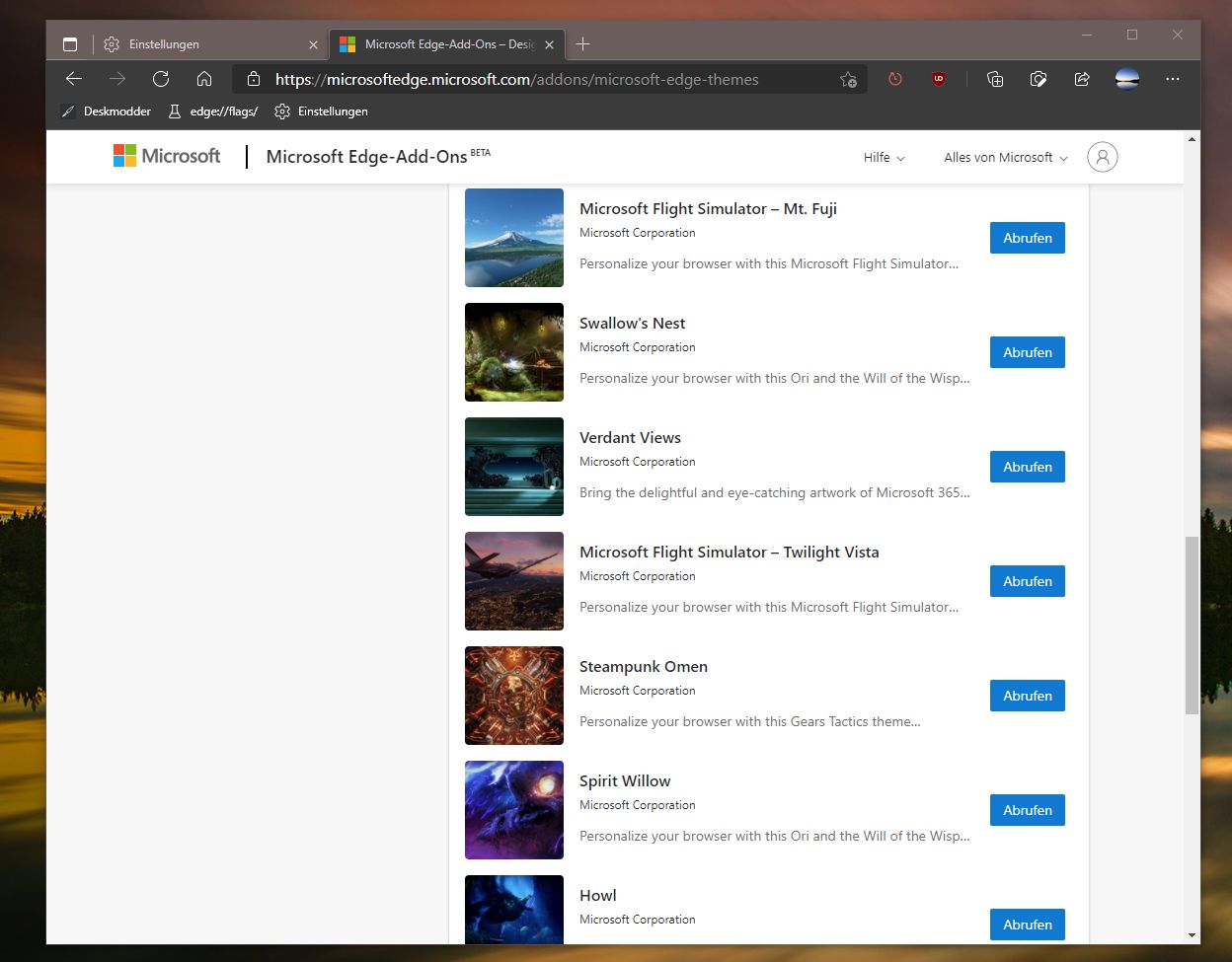Click the page vertical scrollbar thumb
Image resolution: width=1232 pixels, height=962 pixels.
pyautogui.click(x=1192, y=626)
